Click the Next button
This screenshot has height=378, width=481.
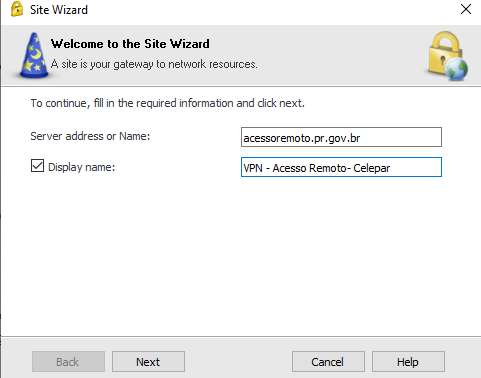(148, 362)
